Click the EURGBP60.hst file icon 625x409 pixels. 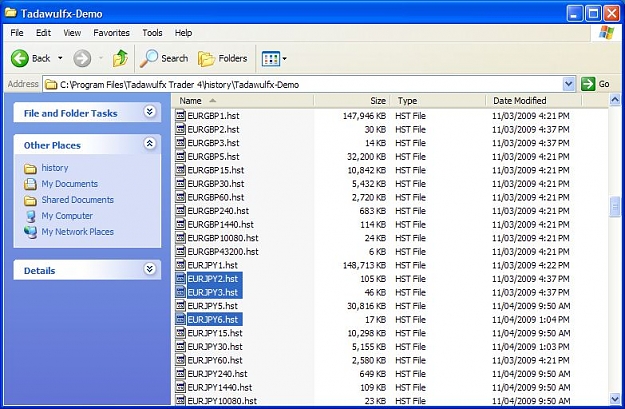click(x=181, y=197)
